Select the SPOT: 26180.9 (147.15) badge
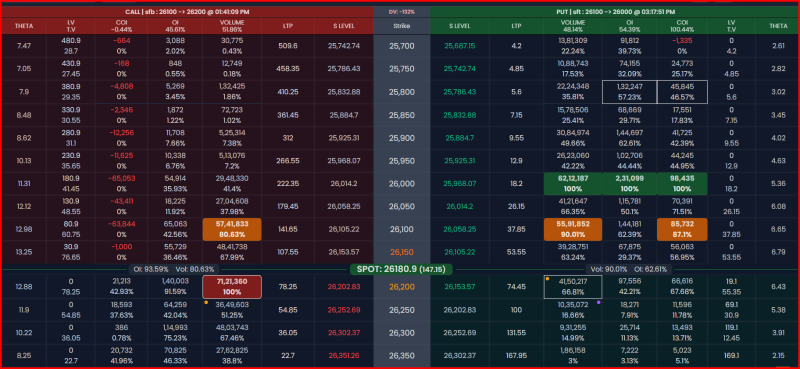The width and height of the screenshot is (800, 369). tap(402, 269)
